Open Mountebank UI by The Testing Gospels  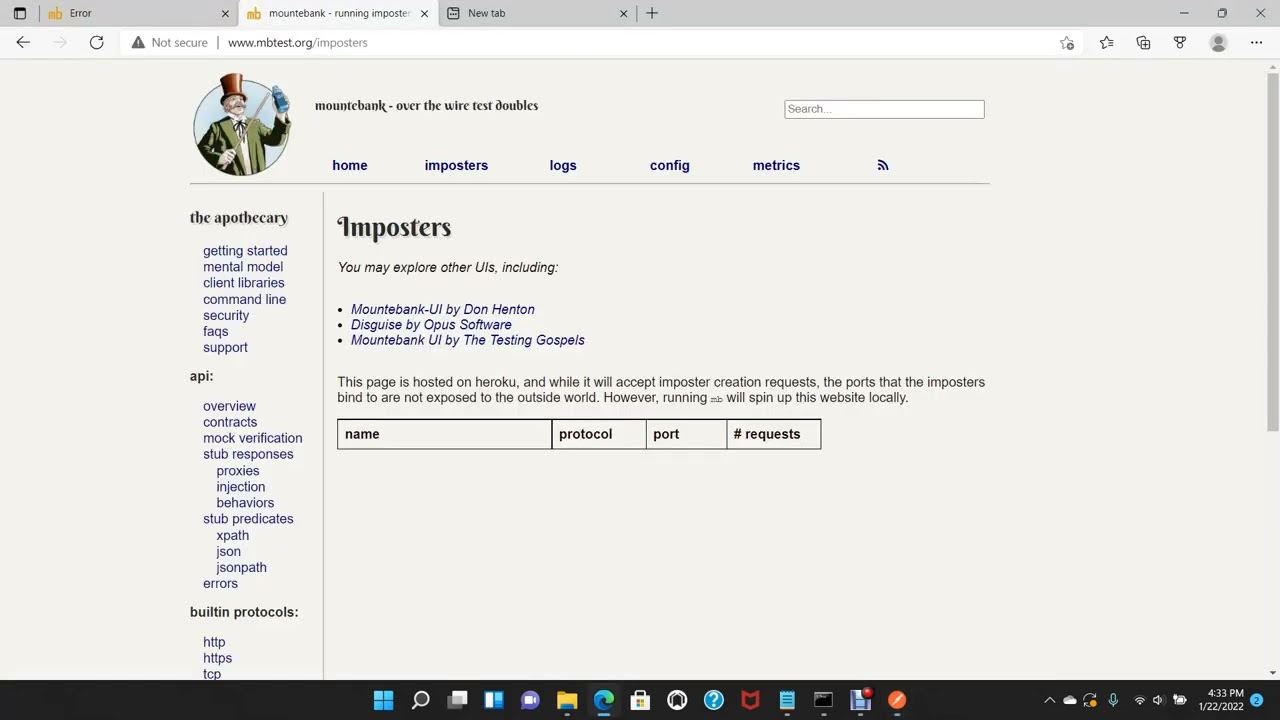click(468, 340)
